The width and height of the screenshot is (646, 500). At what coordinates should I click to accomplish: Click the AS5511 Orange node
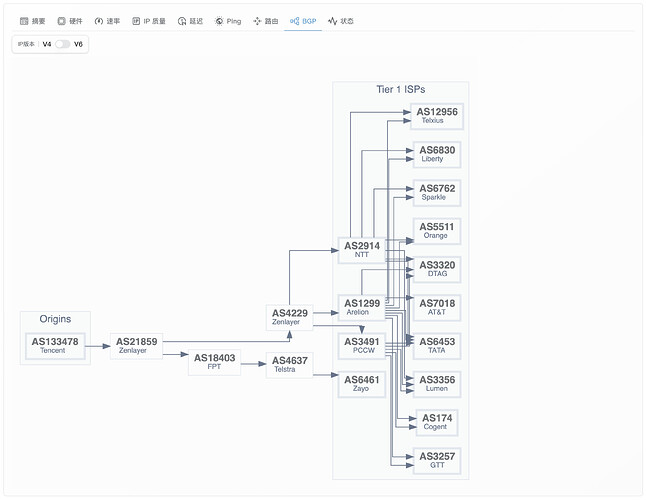pyautogui.click(x=437, y=231)
